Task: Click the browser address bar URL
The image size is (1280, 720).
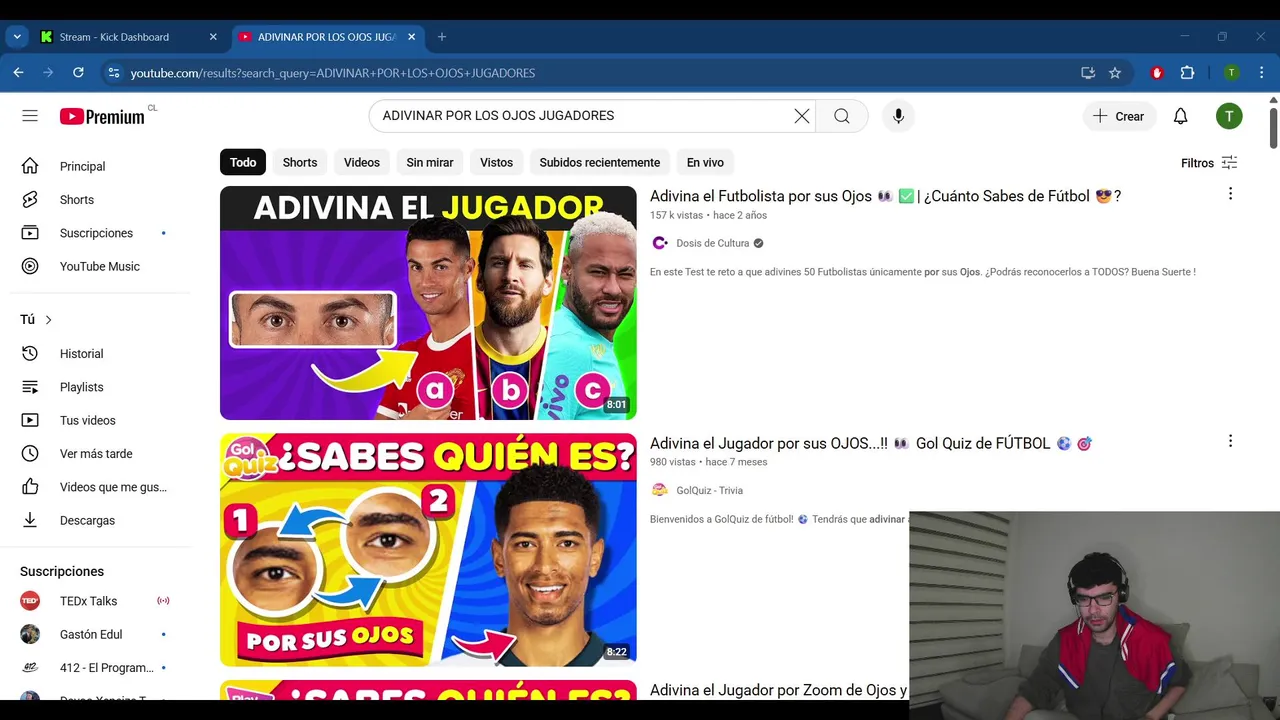Action: pos(332,73)
